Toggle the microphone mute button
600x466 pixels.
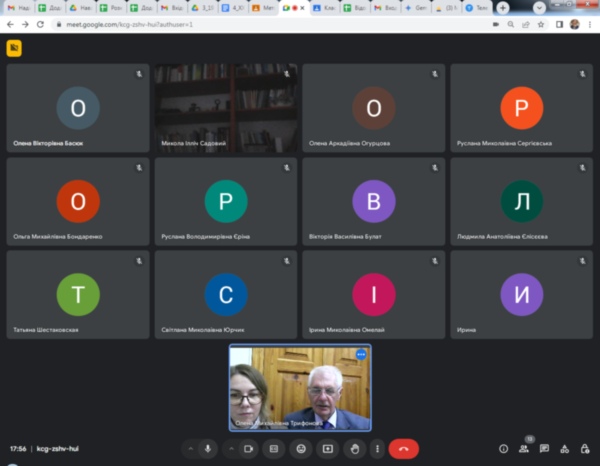(208, 449)
